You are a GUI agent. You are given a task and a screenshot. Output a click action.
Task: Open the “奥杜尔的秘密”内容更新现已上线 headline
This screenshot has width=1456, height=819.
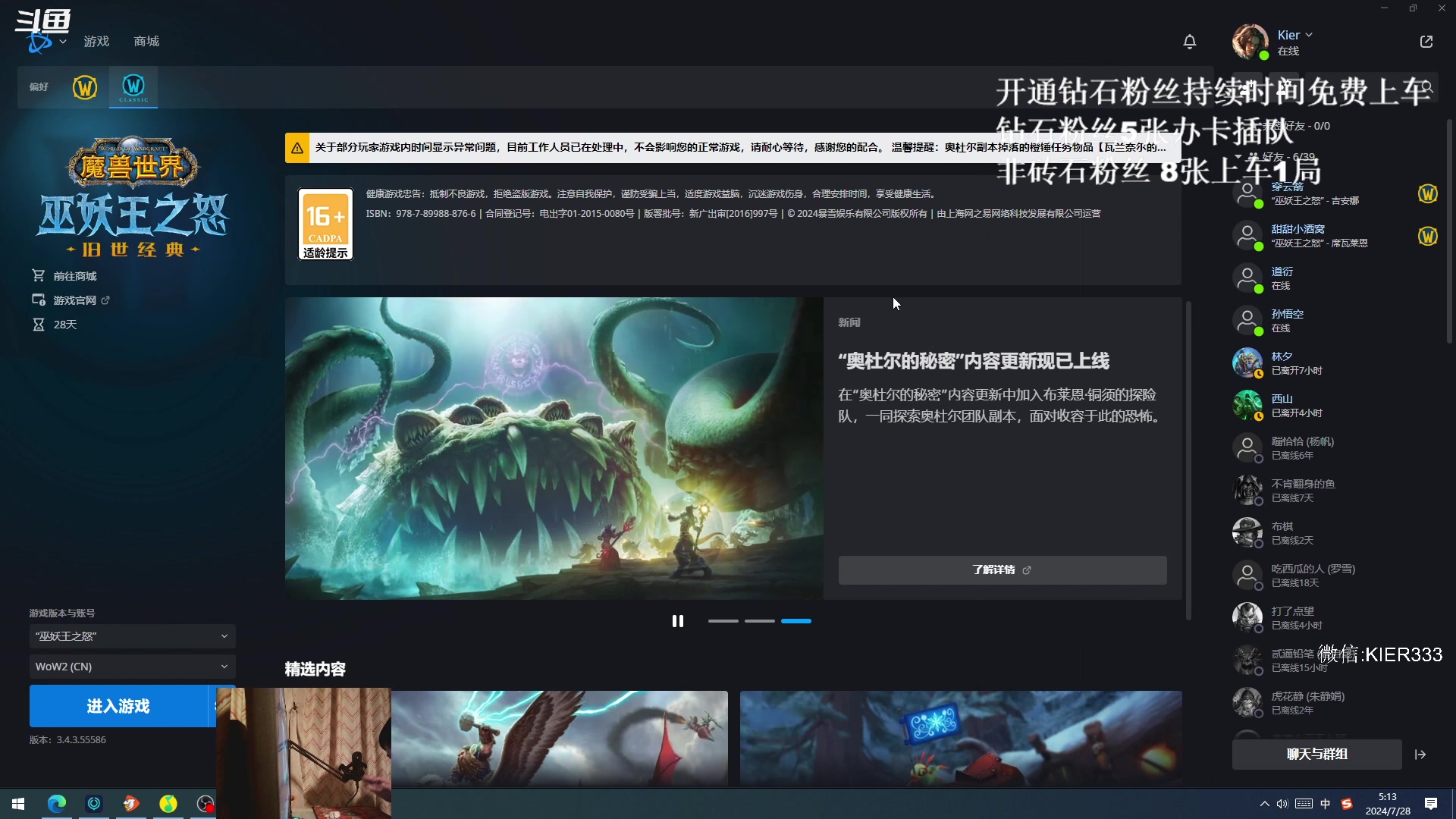[x=973, y=361]
